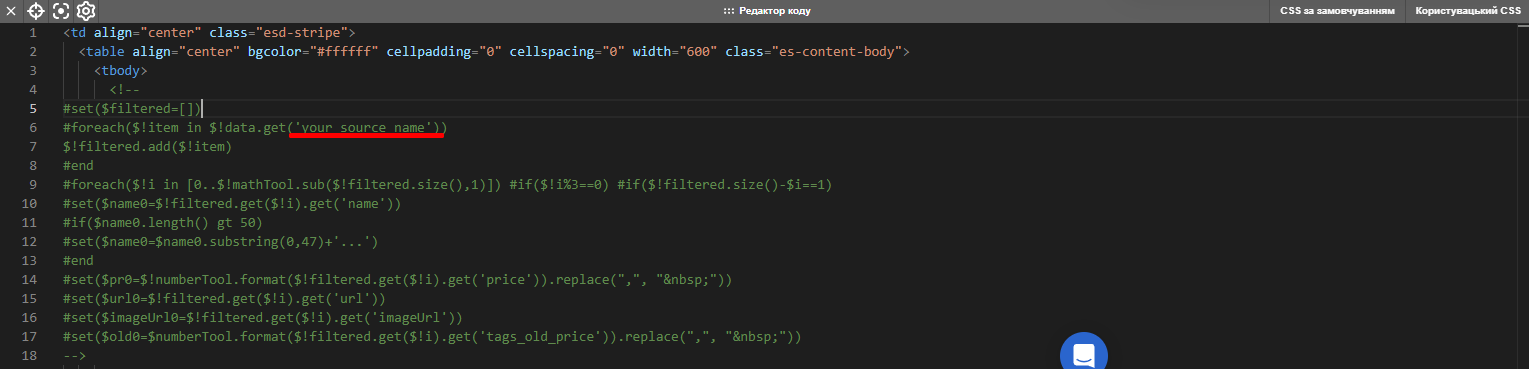This screenshot has height=369, width=1529.
Task: Click the width="600" attribute
Action: [675, 52]
